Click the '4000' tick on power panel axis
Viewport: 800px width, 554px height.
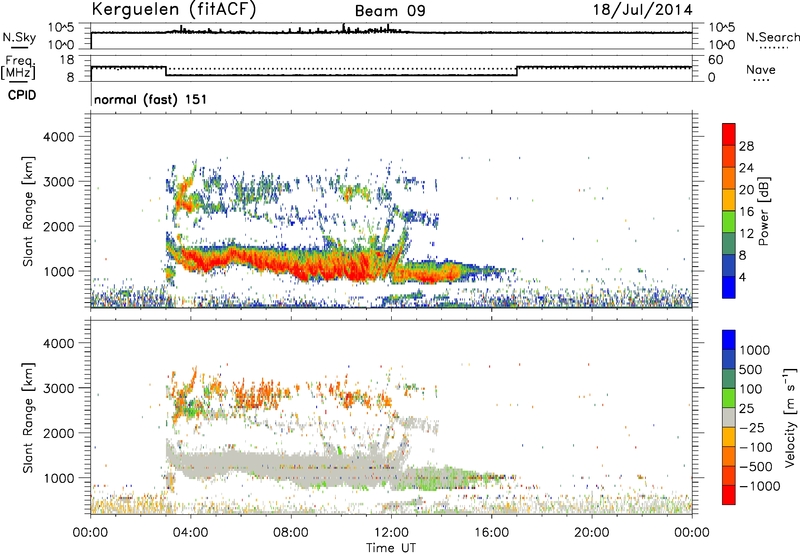(58, 137)
